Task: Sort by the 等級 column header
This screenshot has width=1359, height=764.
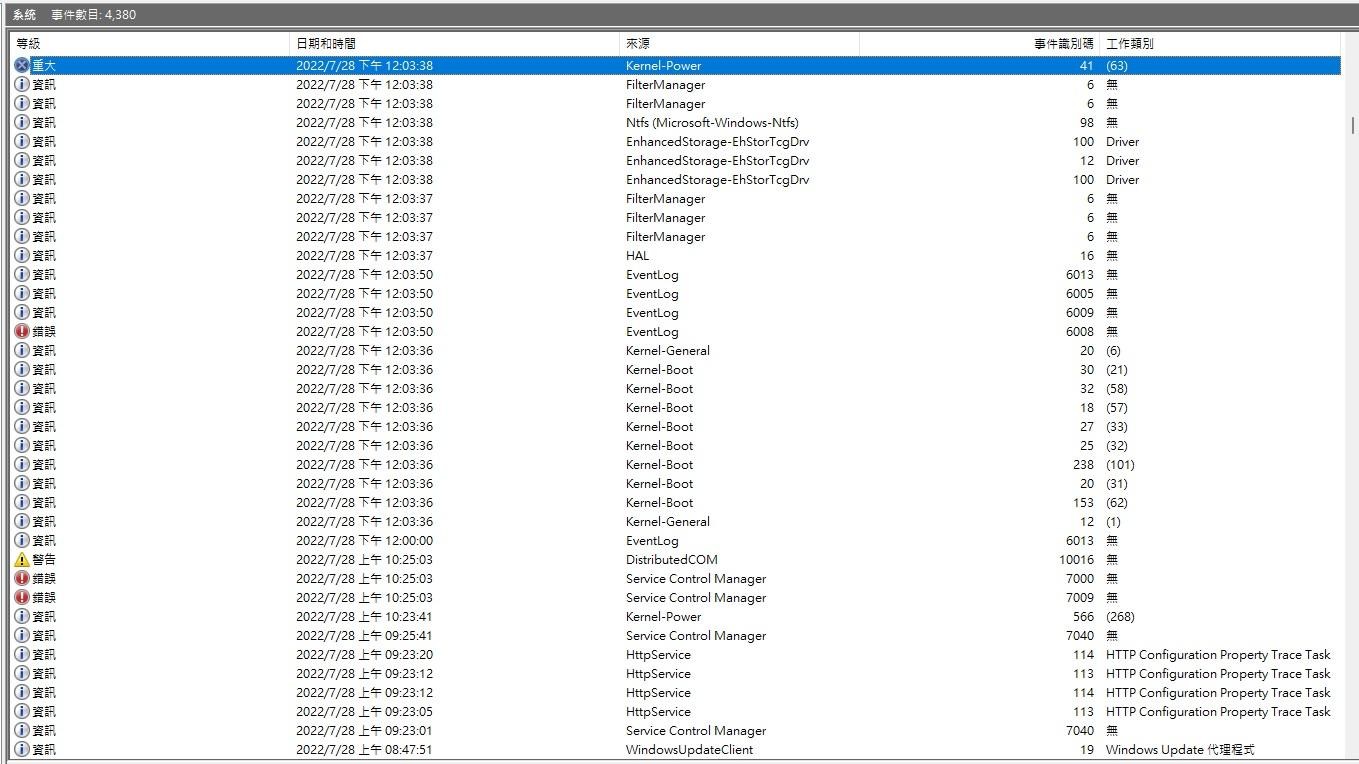Action: pyautogui.click(x=150, y=44)
